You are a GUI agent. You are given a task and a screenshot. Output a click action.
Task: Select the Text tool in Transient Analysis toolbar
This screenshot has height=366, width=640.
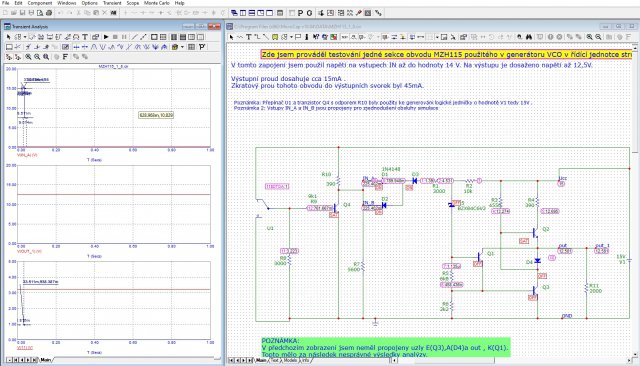click(x=85, y=37)
